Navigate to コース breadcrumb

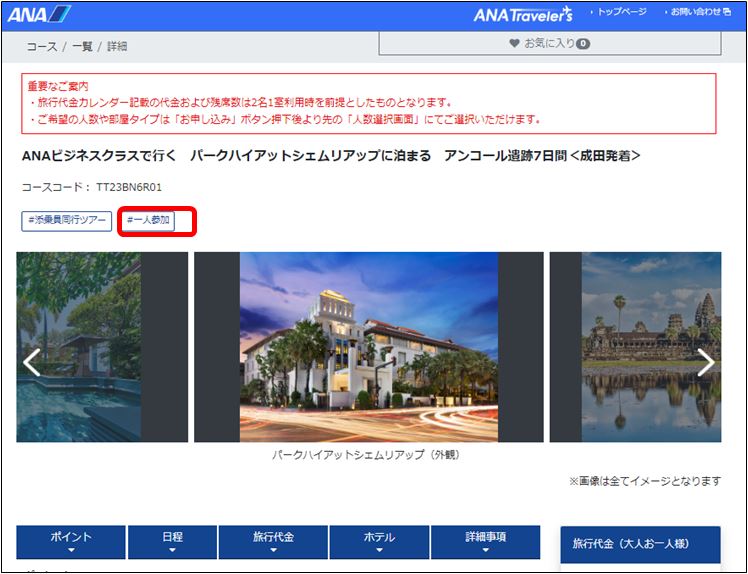[x=42, y=46]
